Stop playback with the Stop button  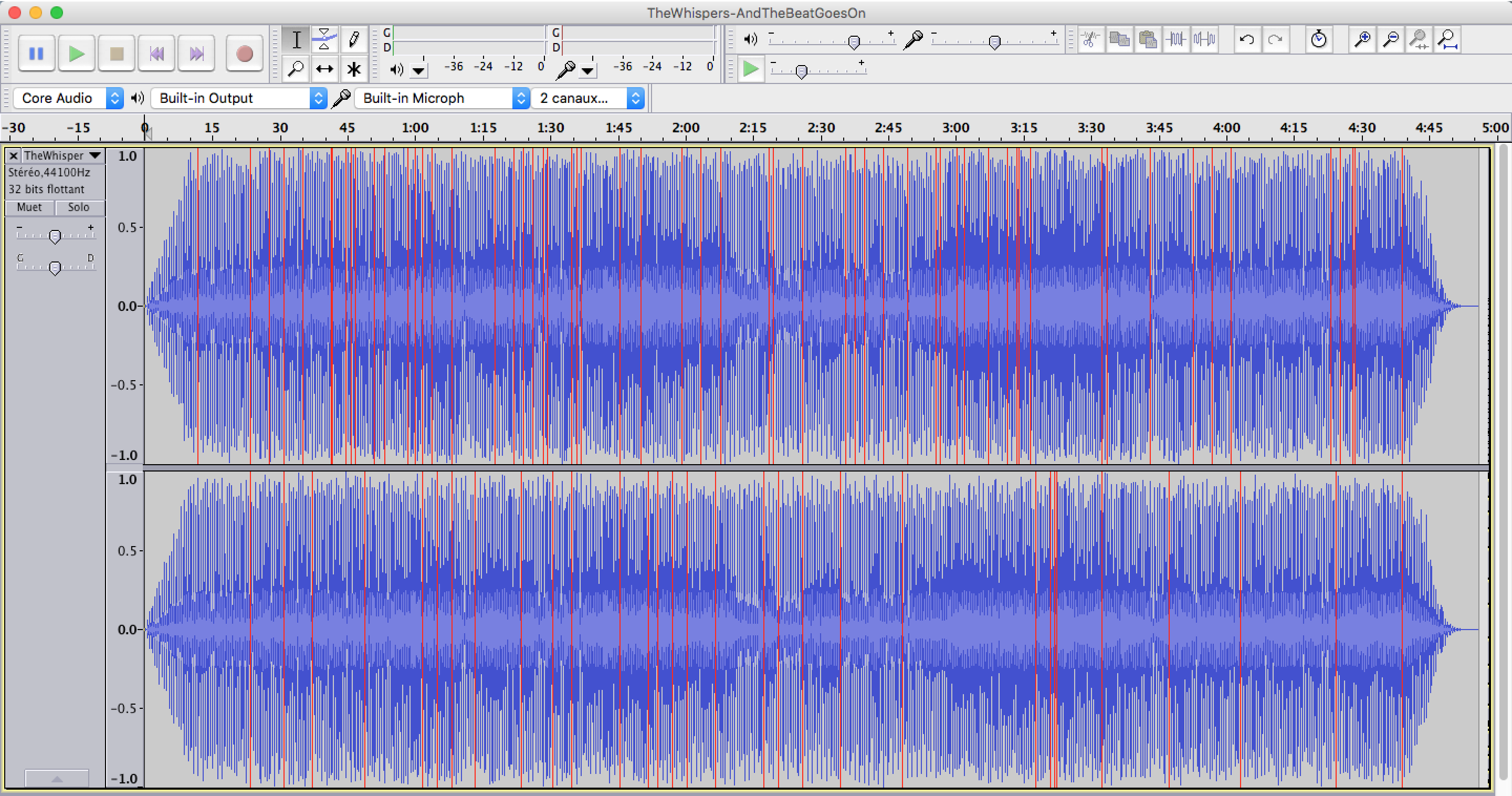tap(116, 54)
